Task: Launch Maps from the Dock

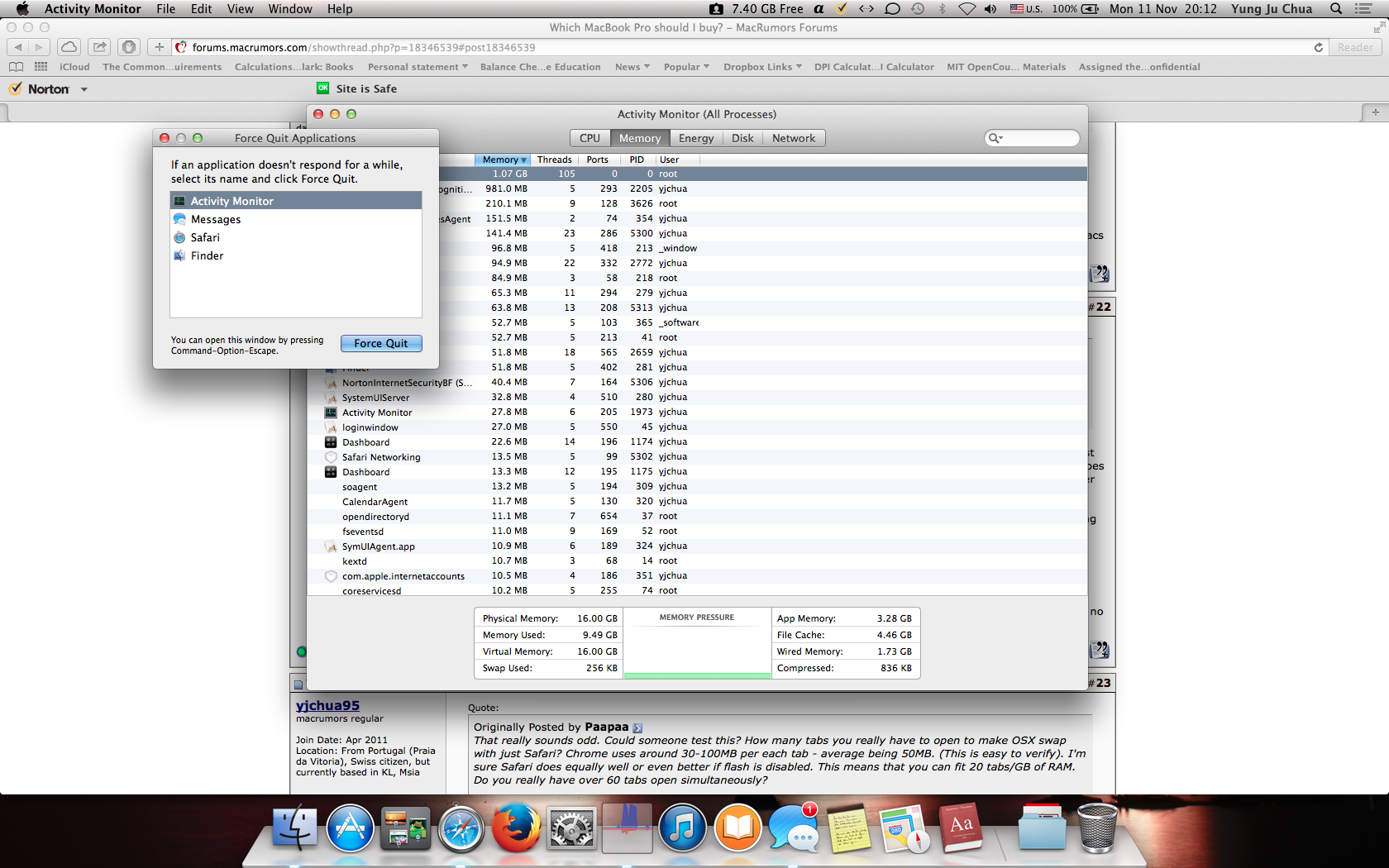Action: click(x=905, y=827)
